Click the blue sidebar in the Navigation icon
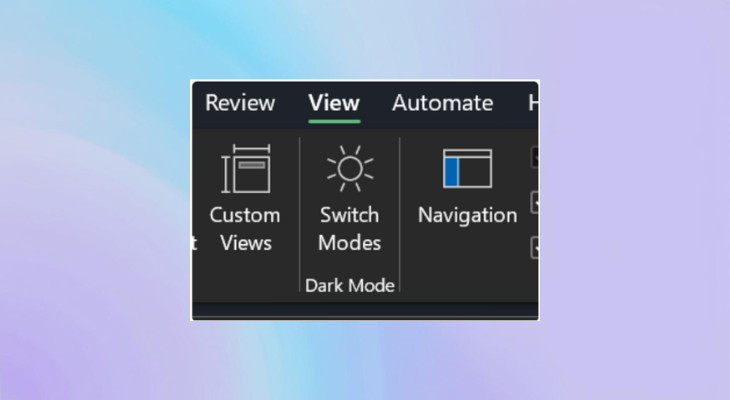 point(452,172)
